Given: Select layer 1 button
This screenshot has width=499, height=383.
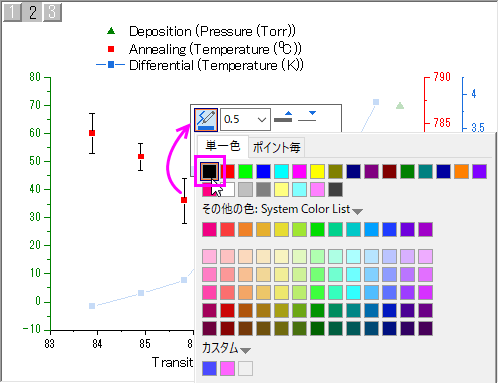Looking at the screenshot, I should pos(12,12).
